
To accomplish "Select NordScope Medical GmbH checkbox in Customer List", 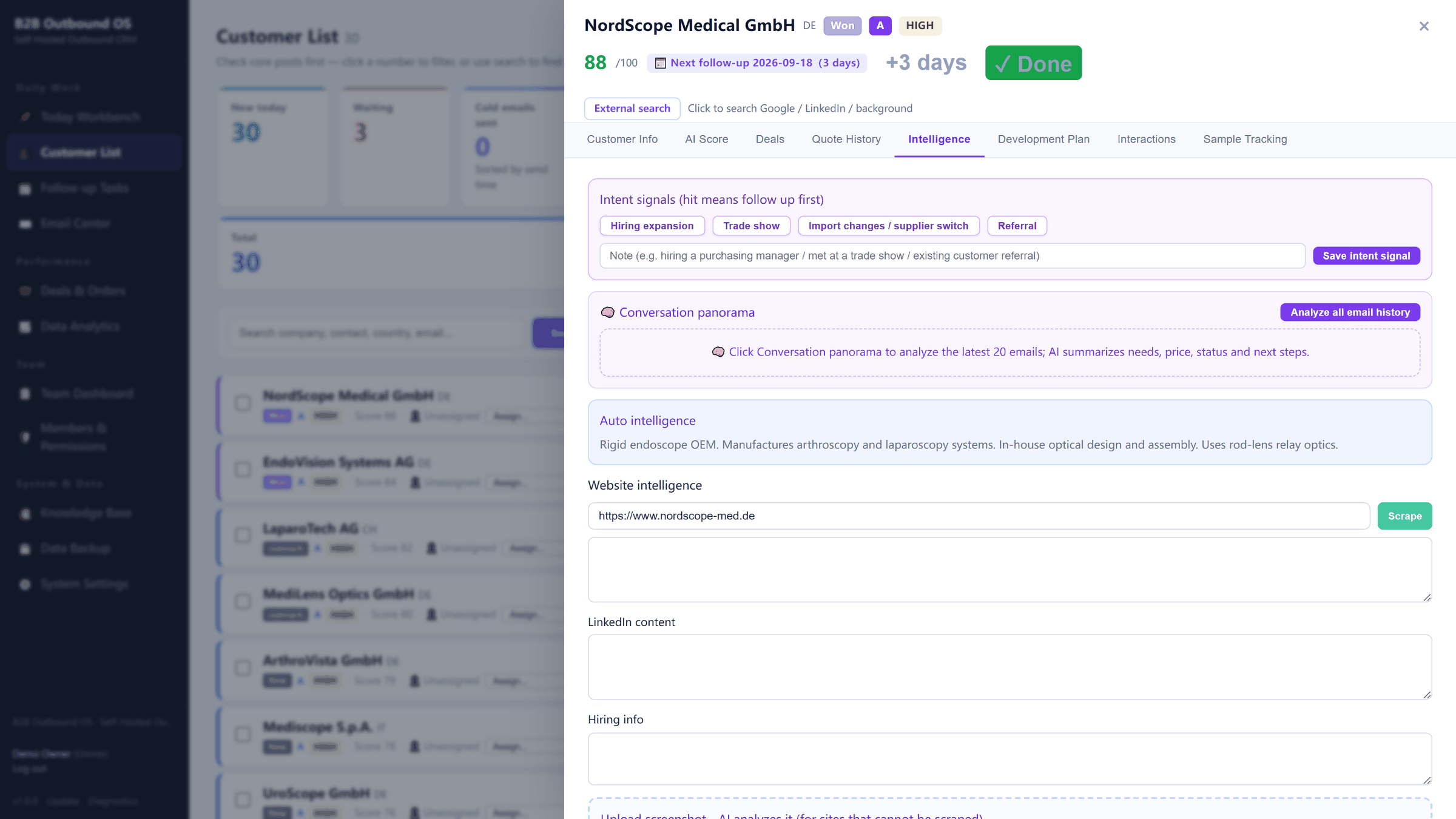I will [x=243, y=403].
